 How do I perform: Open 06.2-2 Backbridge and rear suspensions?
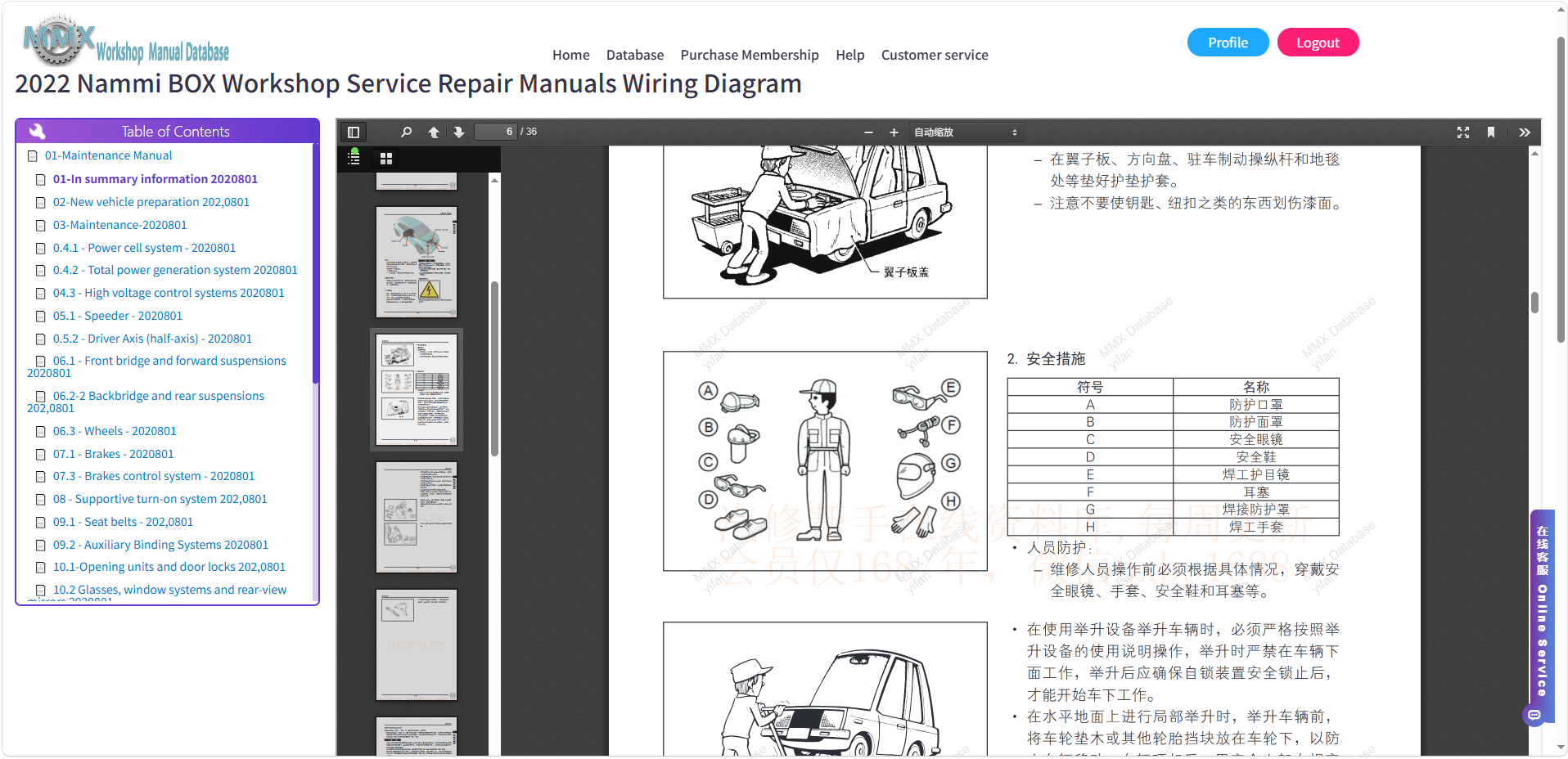pyautogui.click(x=146, y=402)
